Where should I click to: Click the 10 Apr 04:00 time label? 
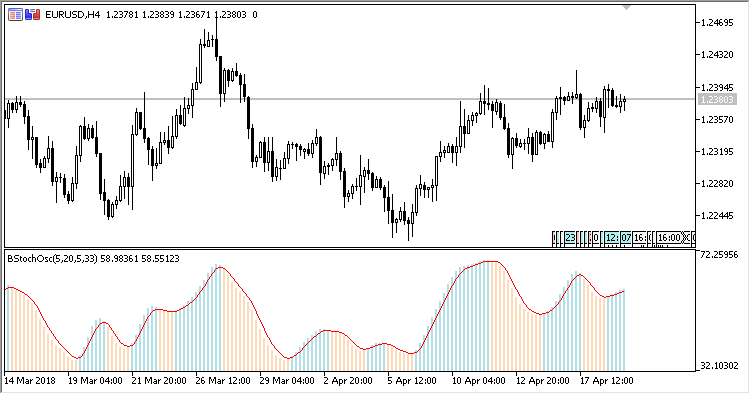point(479,381)
